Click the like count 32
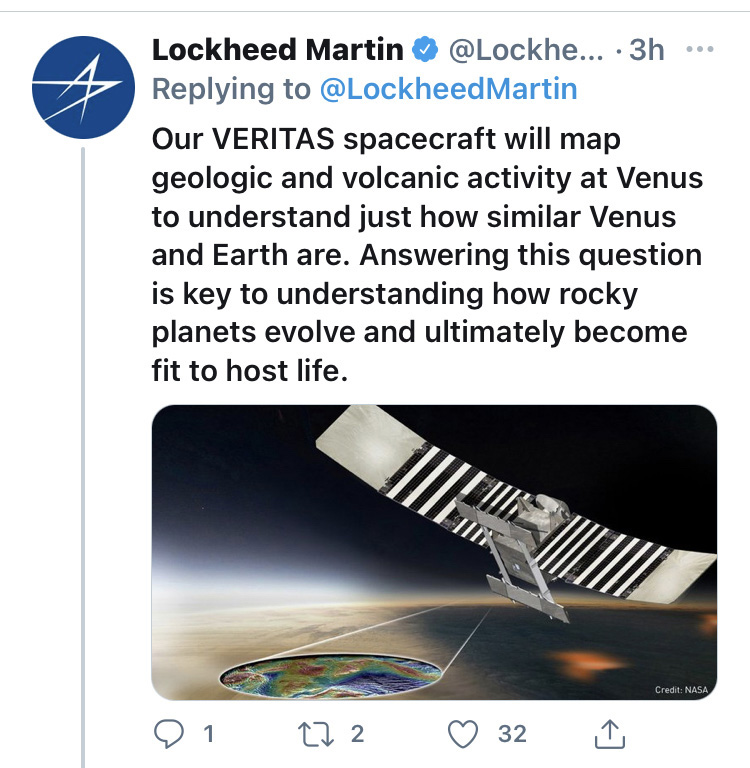Viewport: 750px width, 768px height. click(x=512, y=734)
